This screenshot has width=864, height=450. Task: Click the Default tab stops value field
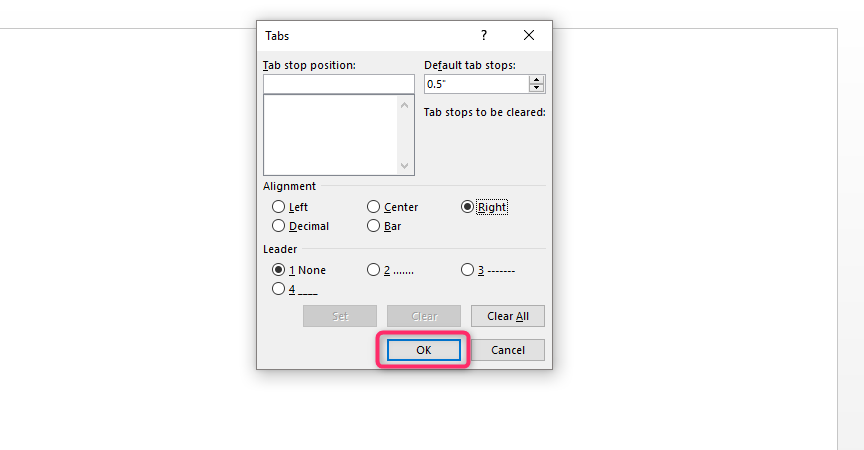point(477,84)
